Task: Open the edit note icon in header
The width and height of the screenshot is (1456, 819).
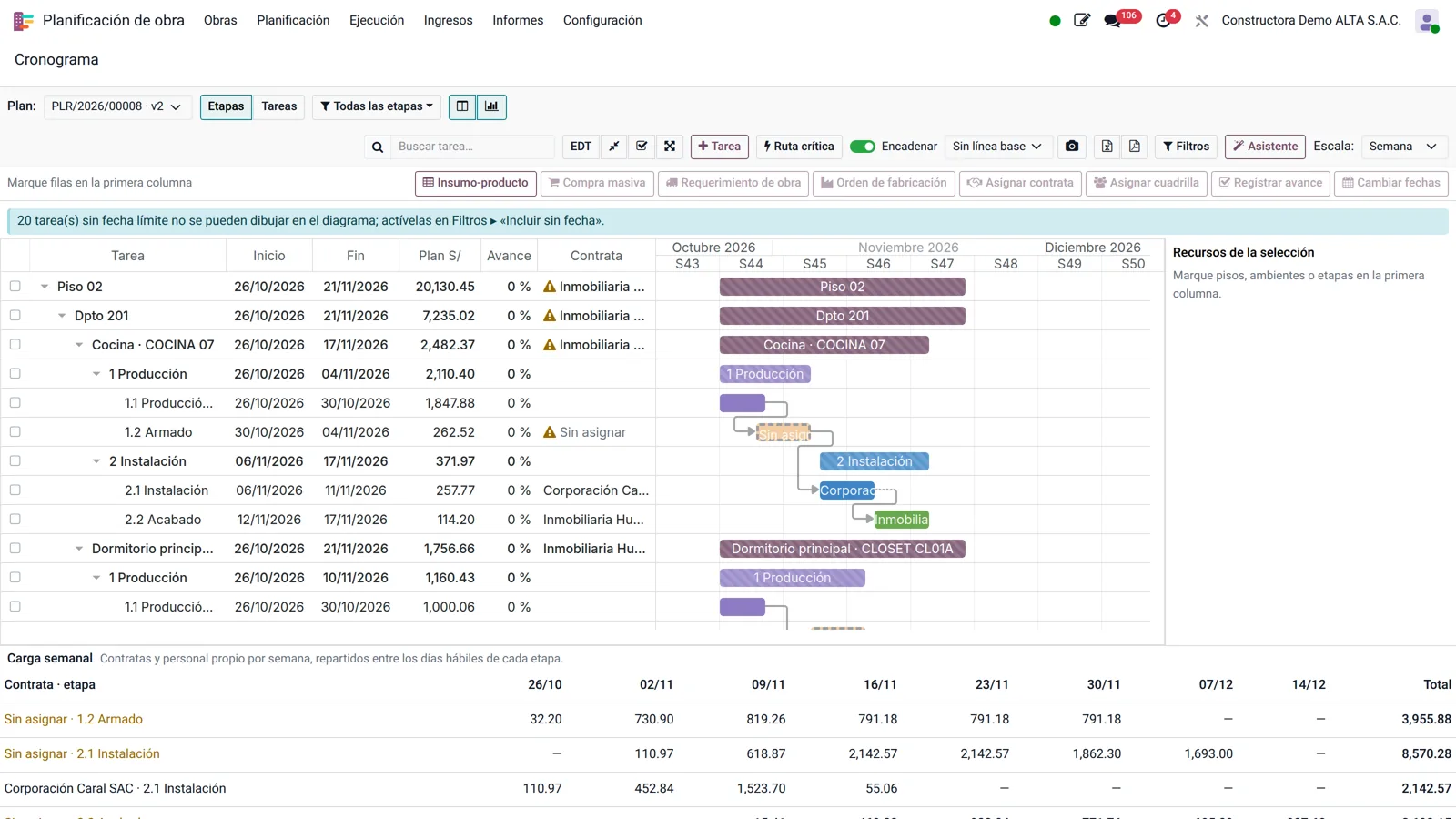Action: (1082, 20)
